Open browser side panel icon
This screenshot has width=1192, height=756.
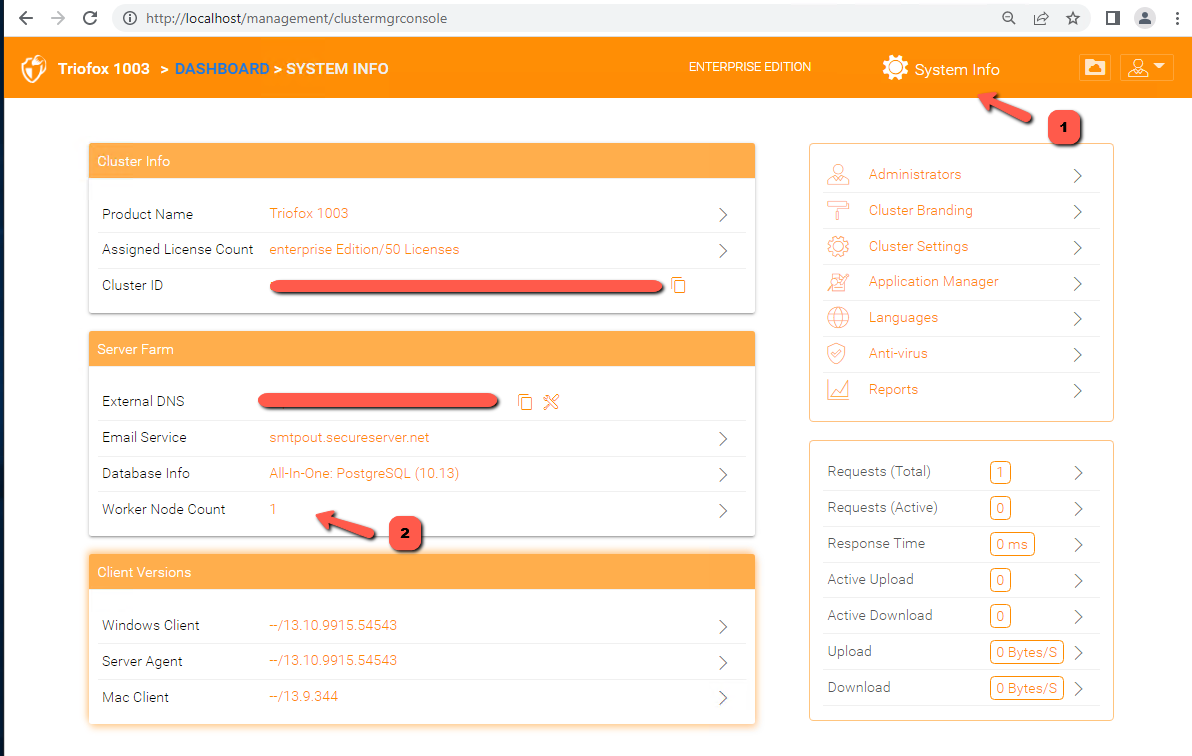[1112, 18]
